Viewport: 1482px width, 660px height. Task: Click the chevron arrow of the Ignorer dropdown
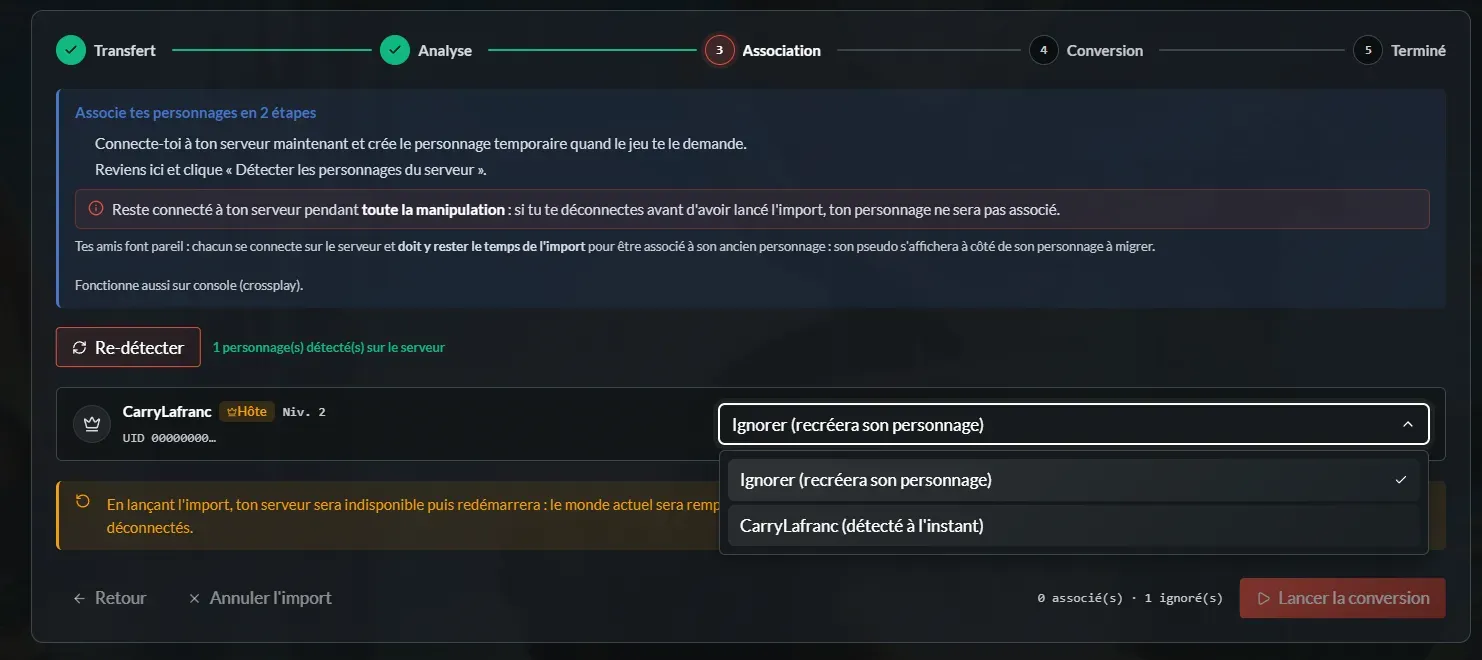point(1408,424)
